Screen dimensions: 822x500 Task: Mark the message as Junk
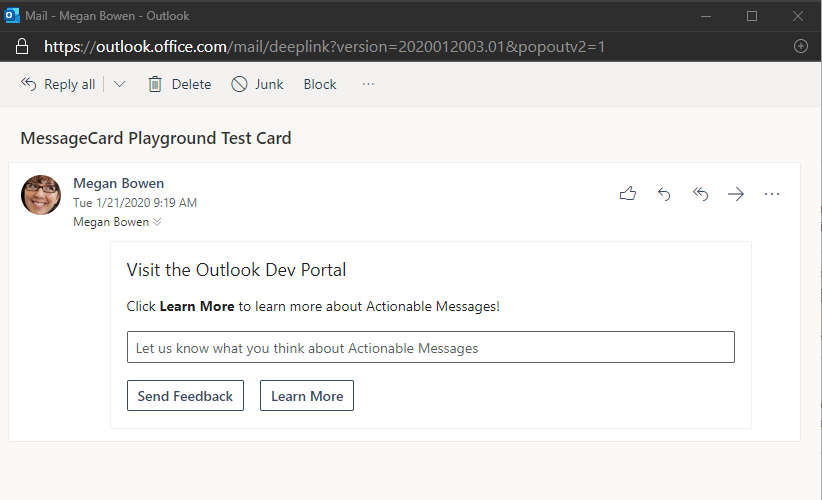257,84
